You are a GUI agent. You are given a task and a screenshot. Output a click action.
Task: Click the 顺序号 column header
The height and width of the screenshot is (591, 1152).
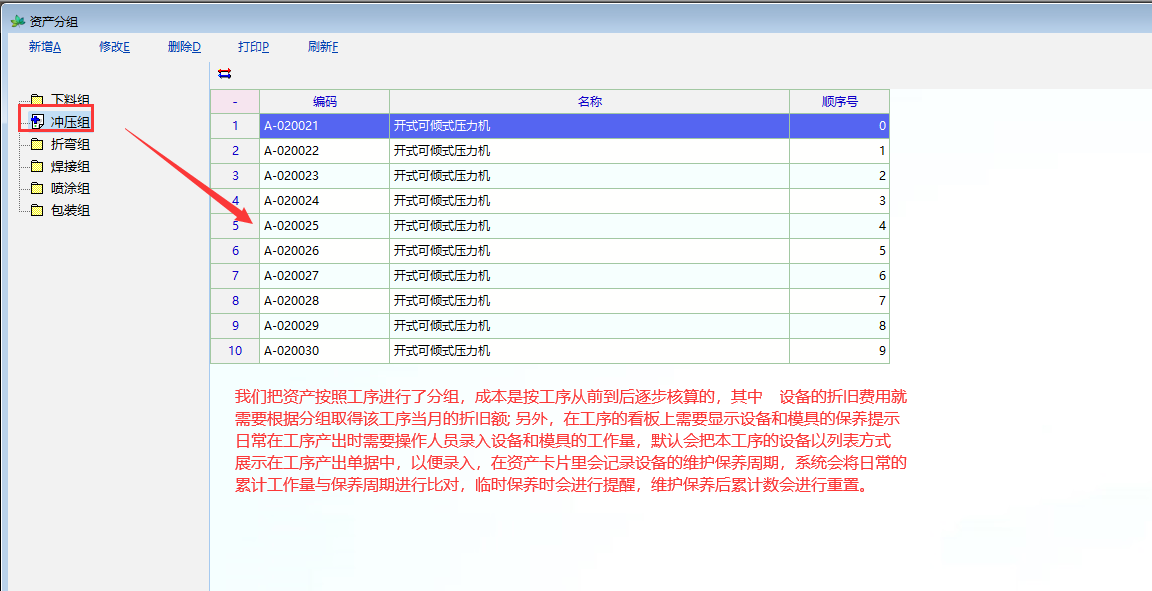coord(839,101)
